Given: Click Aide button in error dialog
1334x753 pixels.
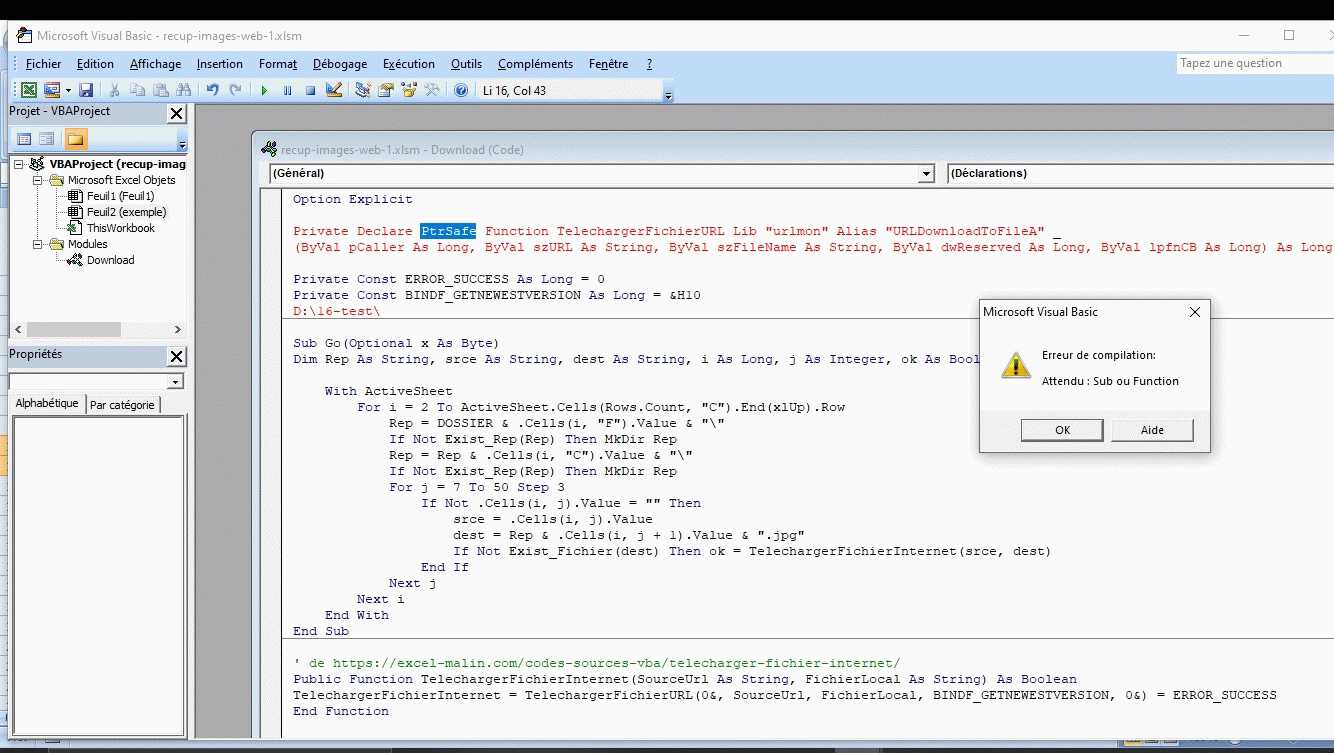Looking at the screenshot, I should (1152, 430).
